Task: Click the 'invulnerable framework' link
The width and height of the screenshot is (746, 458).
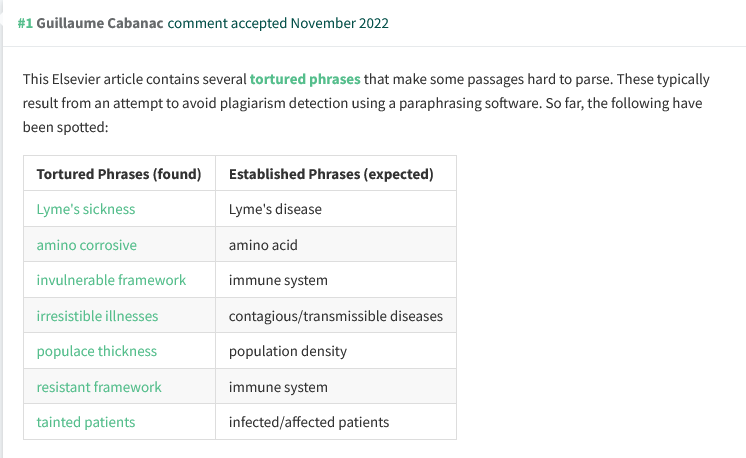Action: tap(111, 280)
